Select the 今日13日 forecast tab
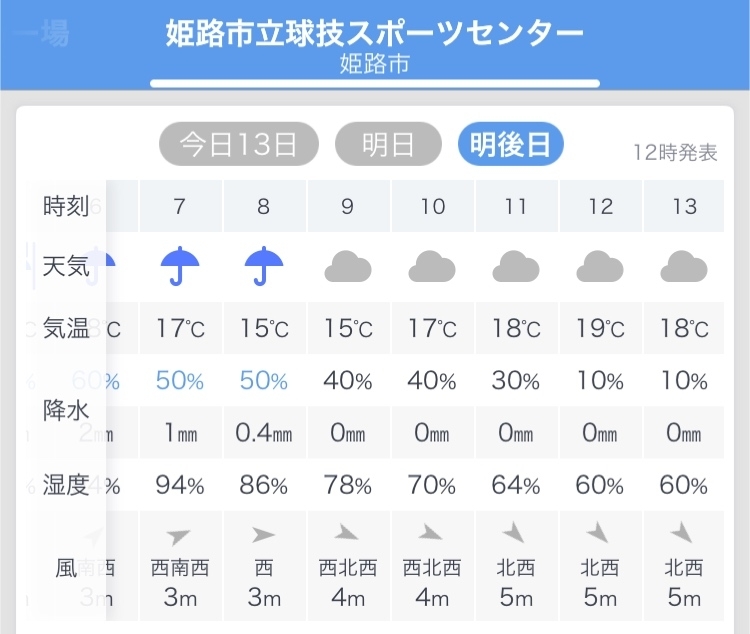Image resolution: width=750 pixels, height=634 pixels. point(239,144)
